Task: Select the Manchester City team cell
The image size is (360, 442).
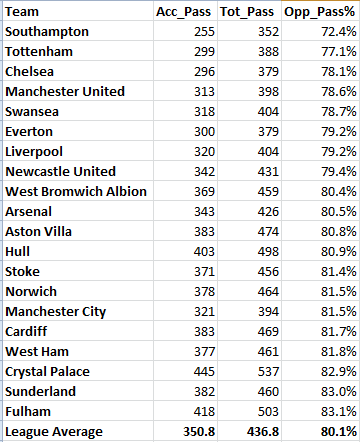Action: tap(78, 312)
